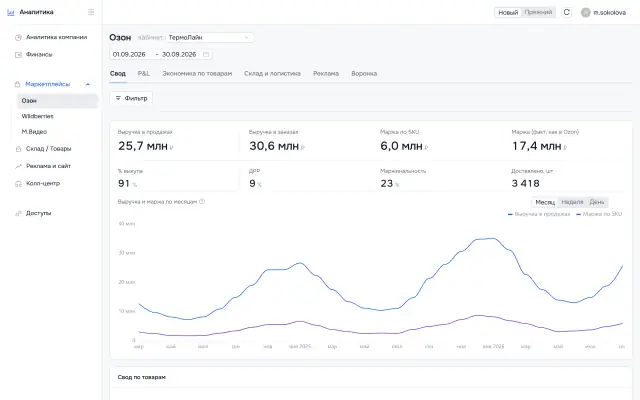The height and width of the screenshot is (400, 640).
Task: Click the Маржинальность 23 % value
Action: click(x=389, y=184)
